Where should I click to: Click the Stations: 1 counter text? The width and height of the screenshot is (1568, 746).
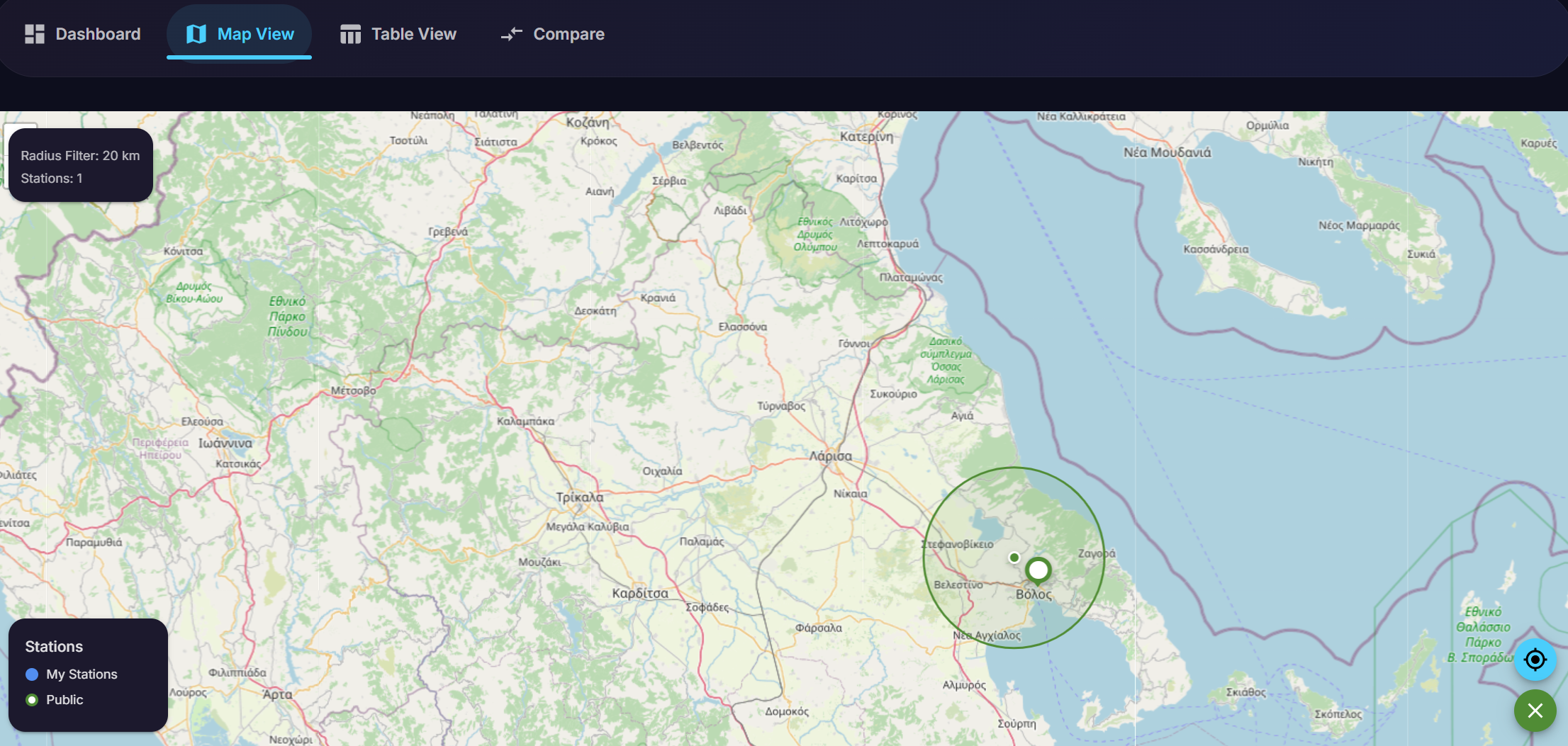pyautogui.click(x=51, y=178)
